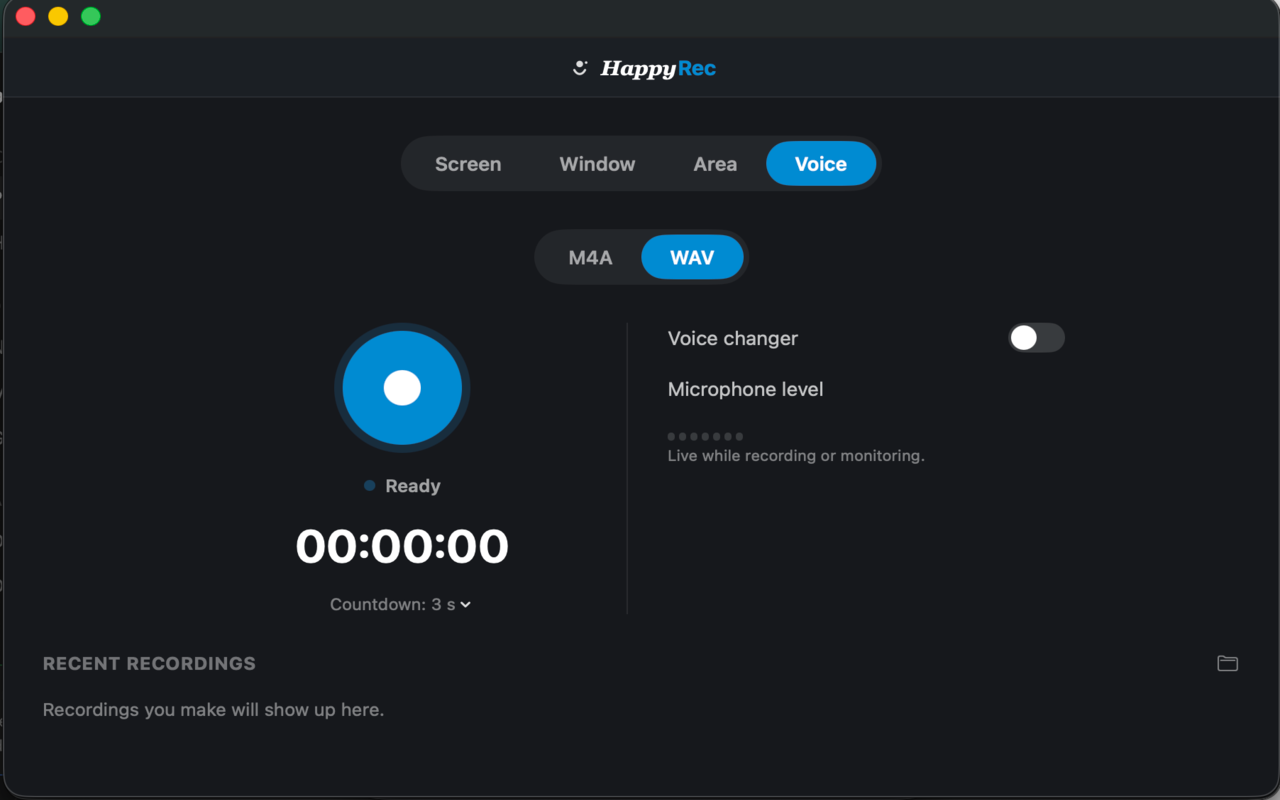Click the 00:00:00 timer display

tap(402, 546)
